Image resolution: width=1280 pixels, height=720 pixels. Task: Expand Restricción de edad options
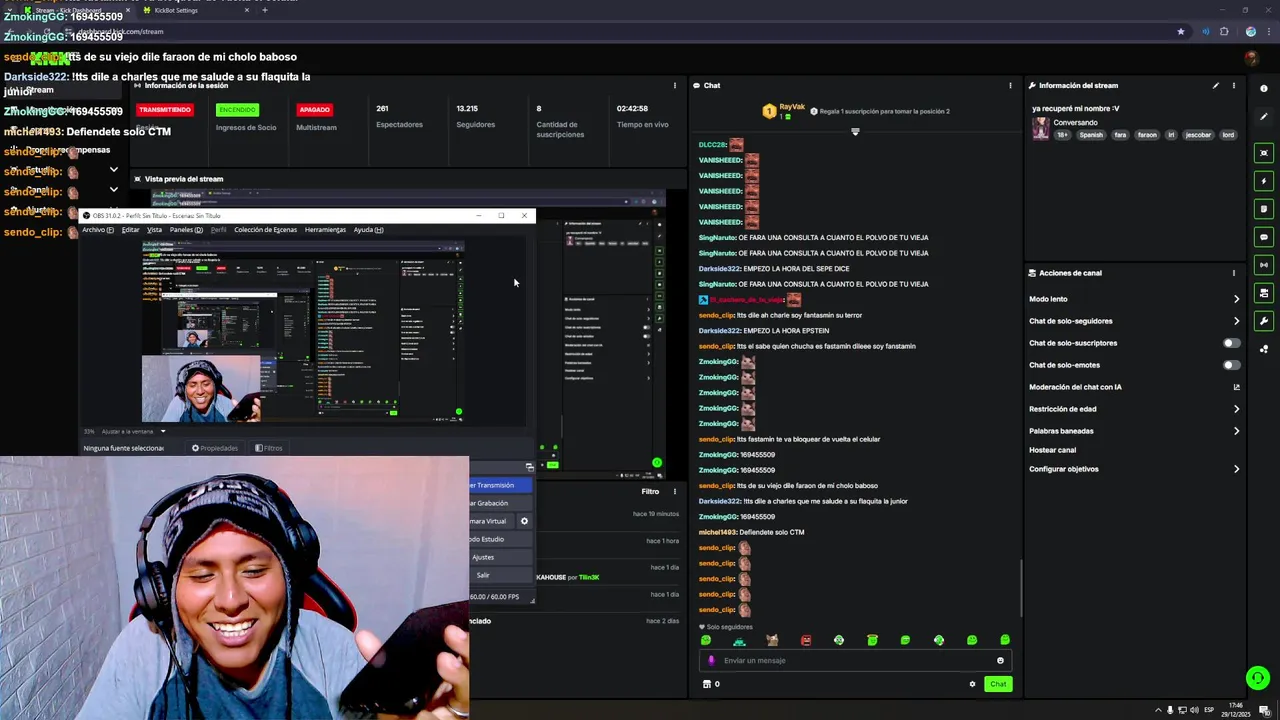(x=1236, y=409)
